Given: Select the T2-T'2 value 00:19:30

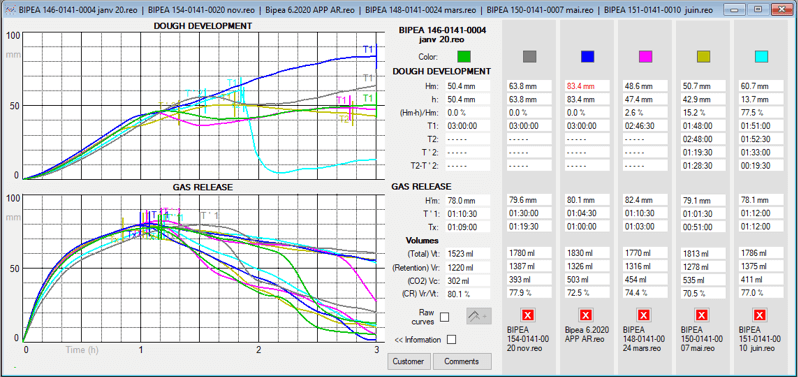Looking at the screenshot, I should [761, 165].
